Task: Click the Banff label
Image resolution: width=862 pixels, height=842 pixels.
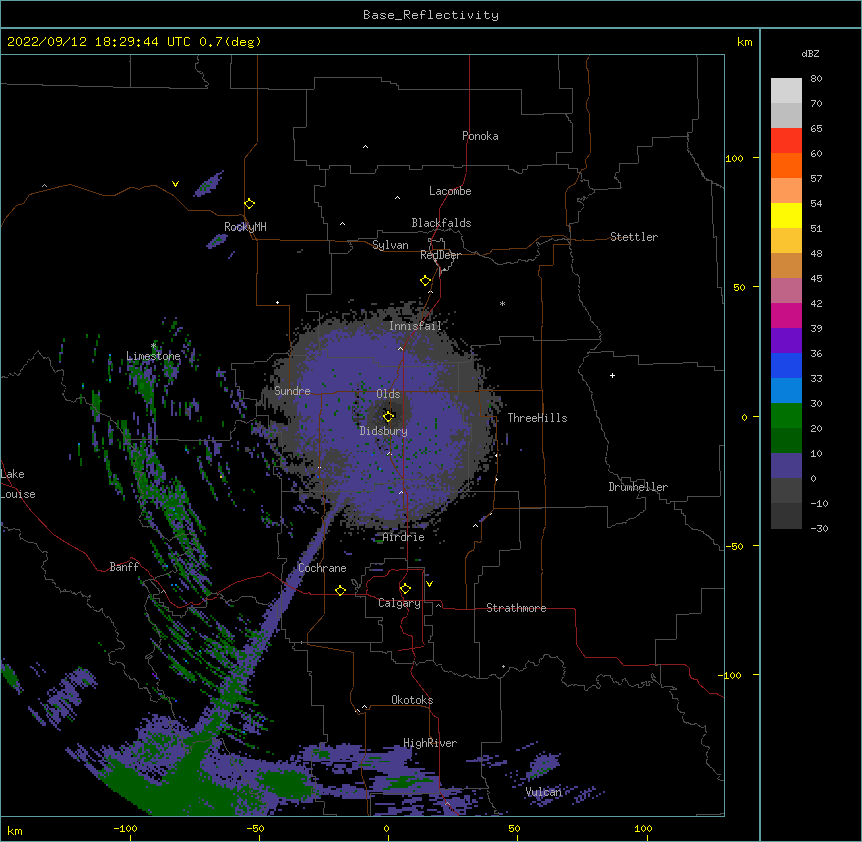Action: 124,567
